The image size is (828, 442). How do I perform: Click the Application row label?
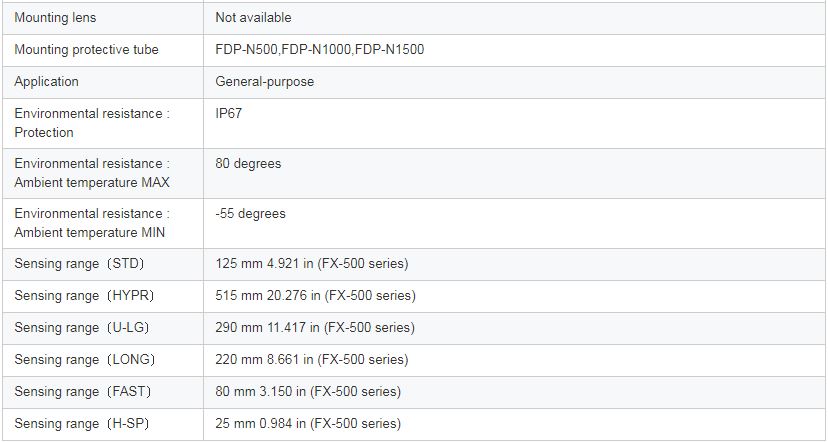pyautogui.click(x=46, y=82)
